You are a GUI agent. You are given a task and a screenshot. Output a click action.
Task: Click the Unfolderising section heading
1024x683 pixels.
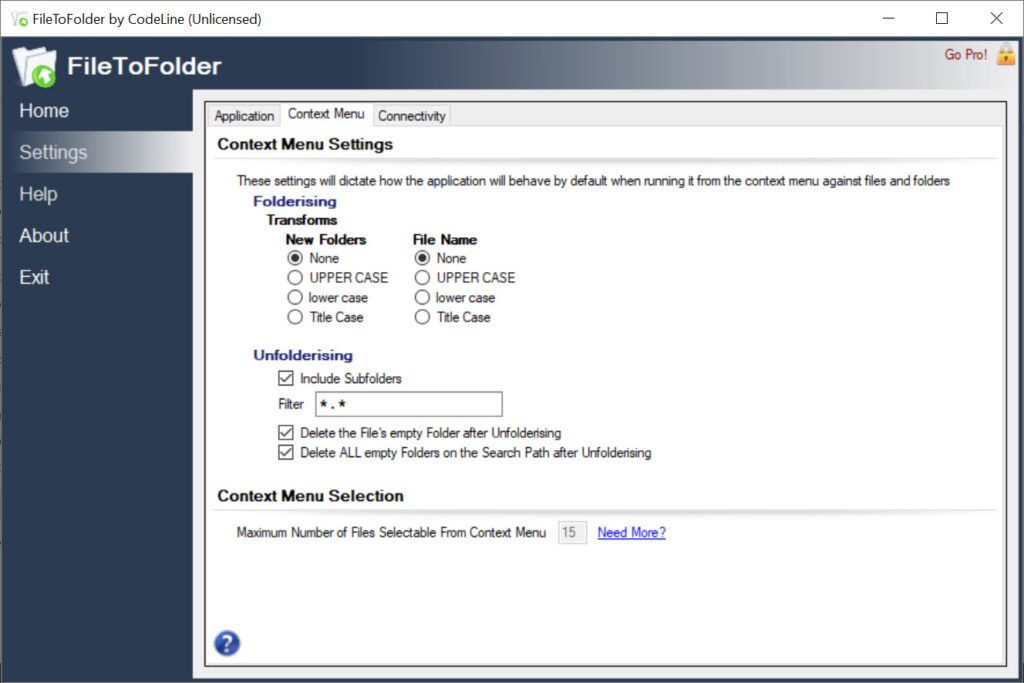tap(303, 355)
